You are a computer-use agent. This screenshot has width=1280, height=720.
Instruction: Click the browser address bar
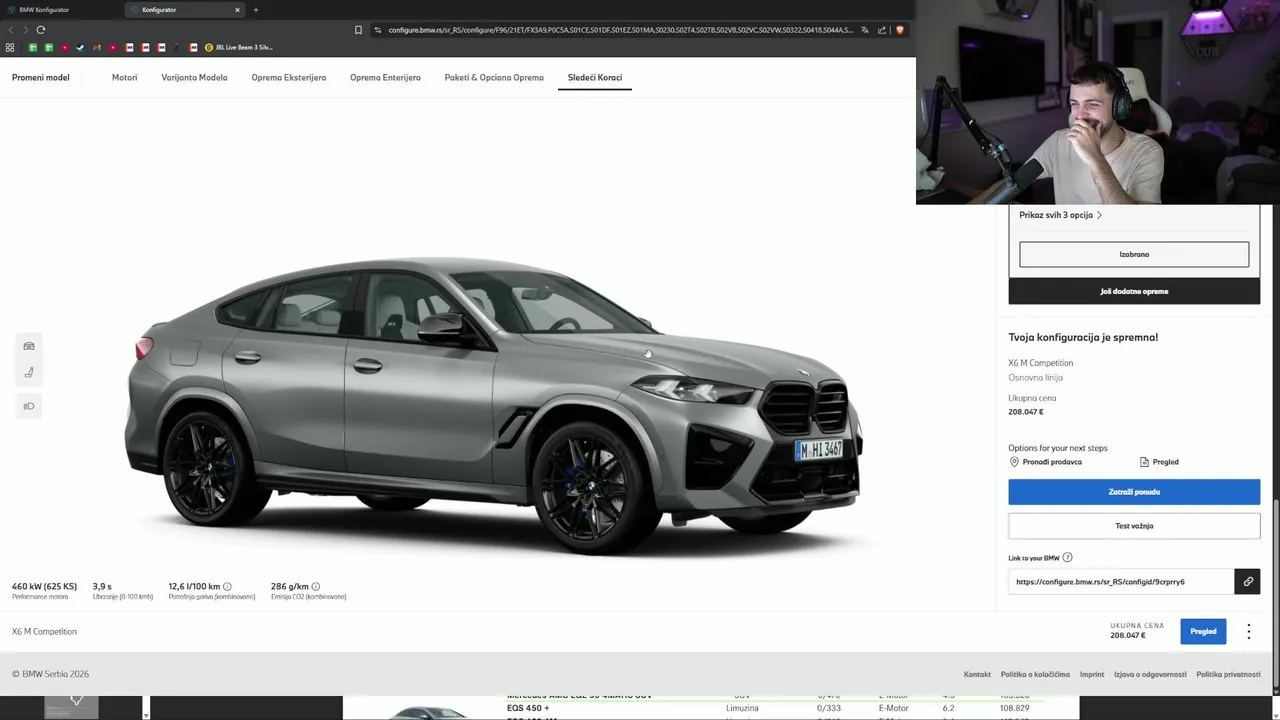coord(620,30)
